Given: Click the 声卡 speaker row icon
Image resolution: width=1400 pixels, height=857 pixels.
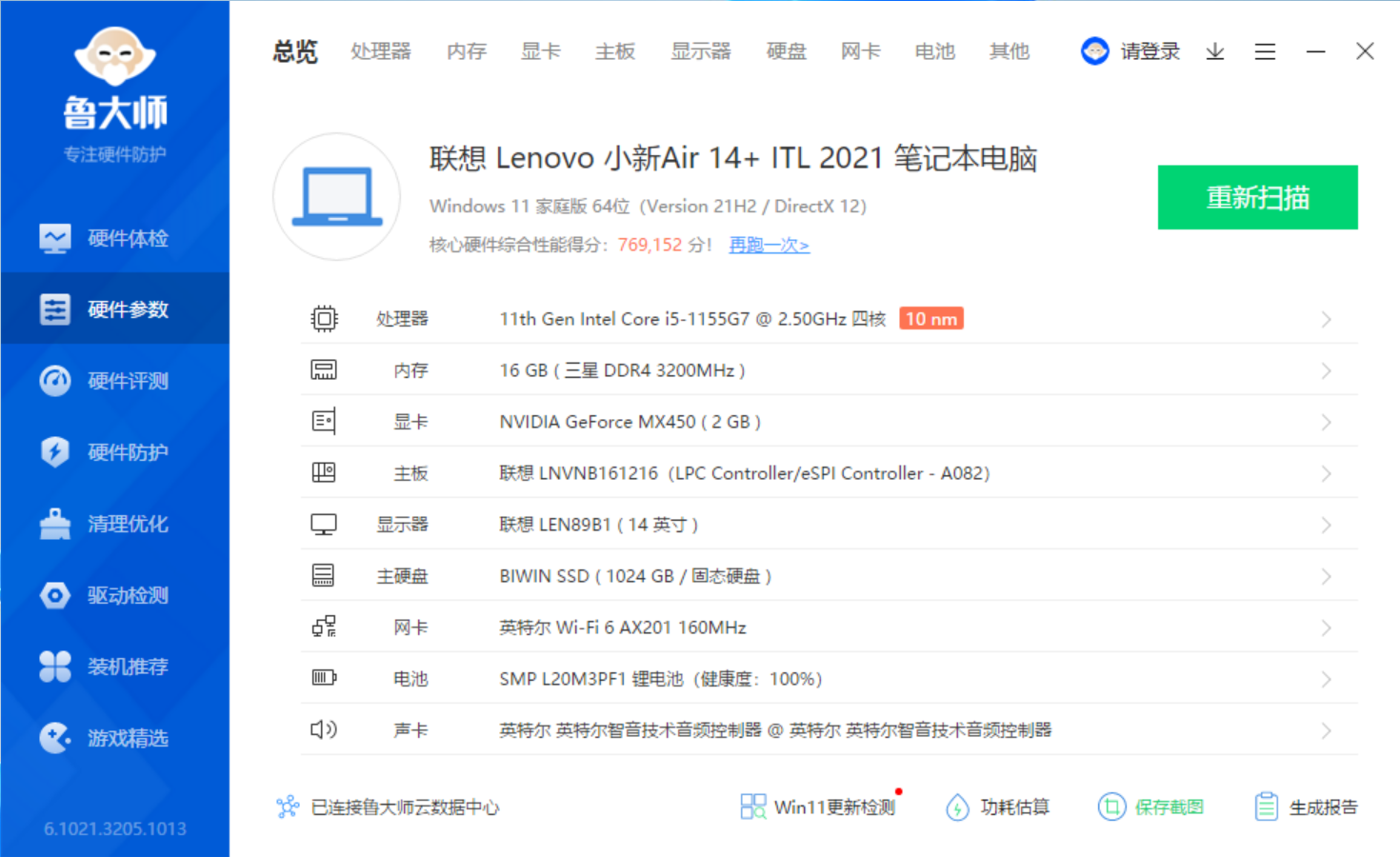Looking at the screenshot, I should pyautogui.click(x=324, y=729).
